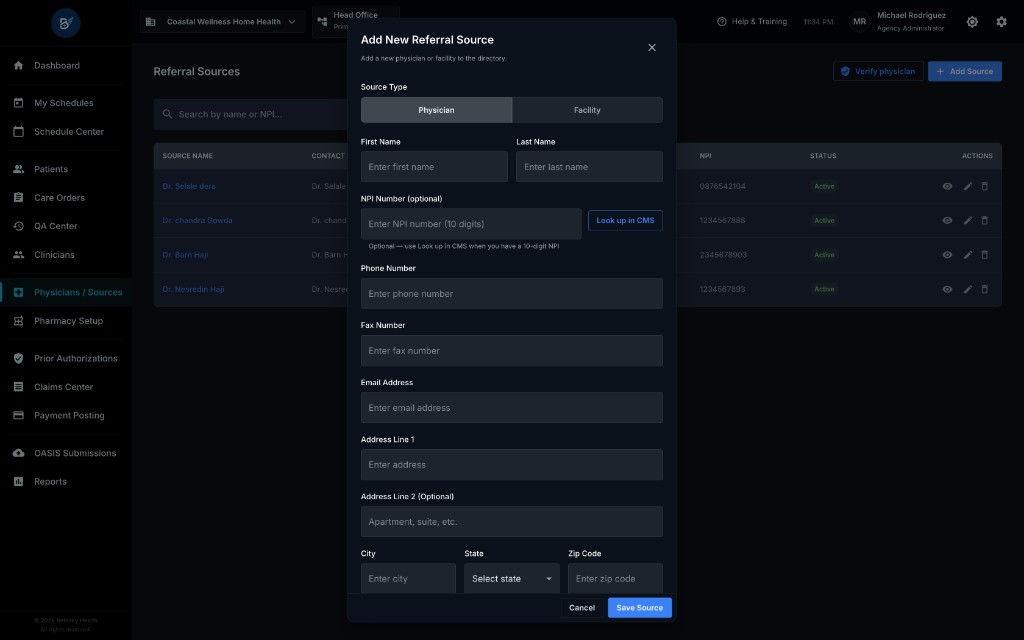Image resolution: width=1024 pixels, height=640 pixels.
Task: Go to Schedule Center
Action: 69,132
